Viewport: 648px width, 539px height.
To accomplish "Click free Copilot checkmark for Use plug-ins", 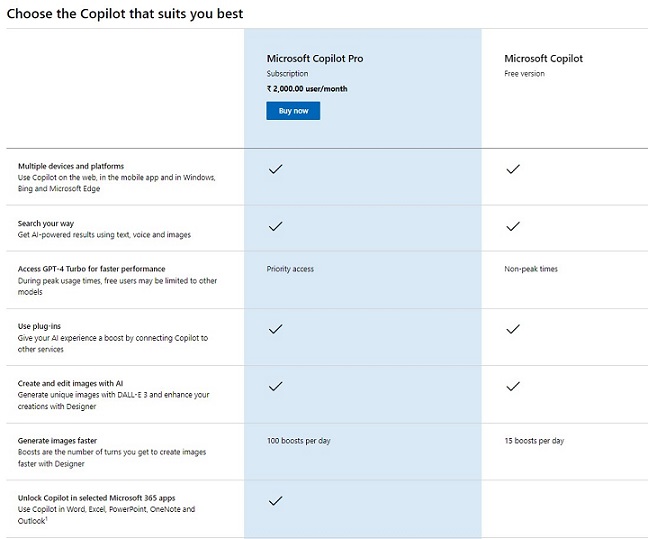I will click(x=513, y=328).
